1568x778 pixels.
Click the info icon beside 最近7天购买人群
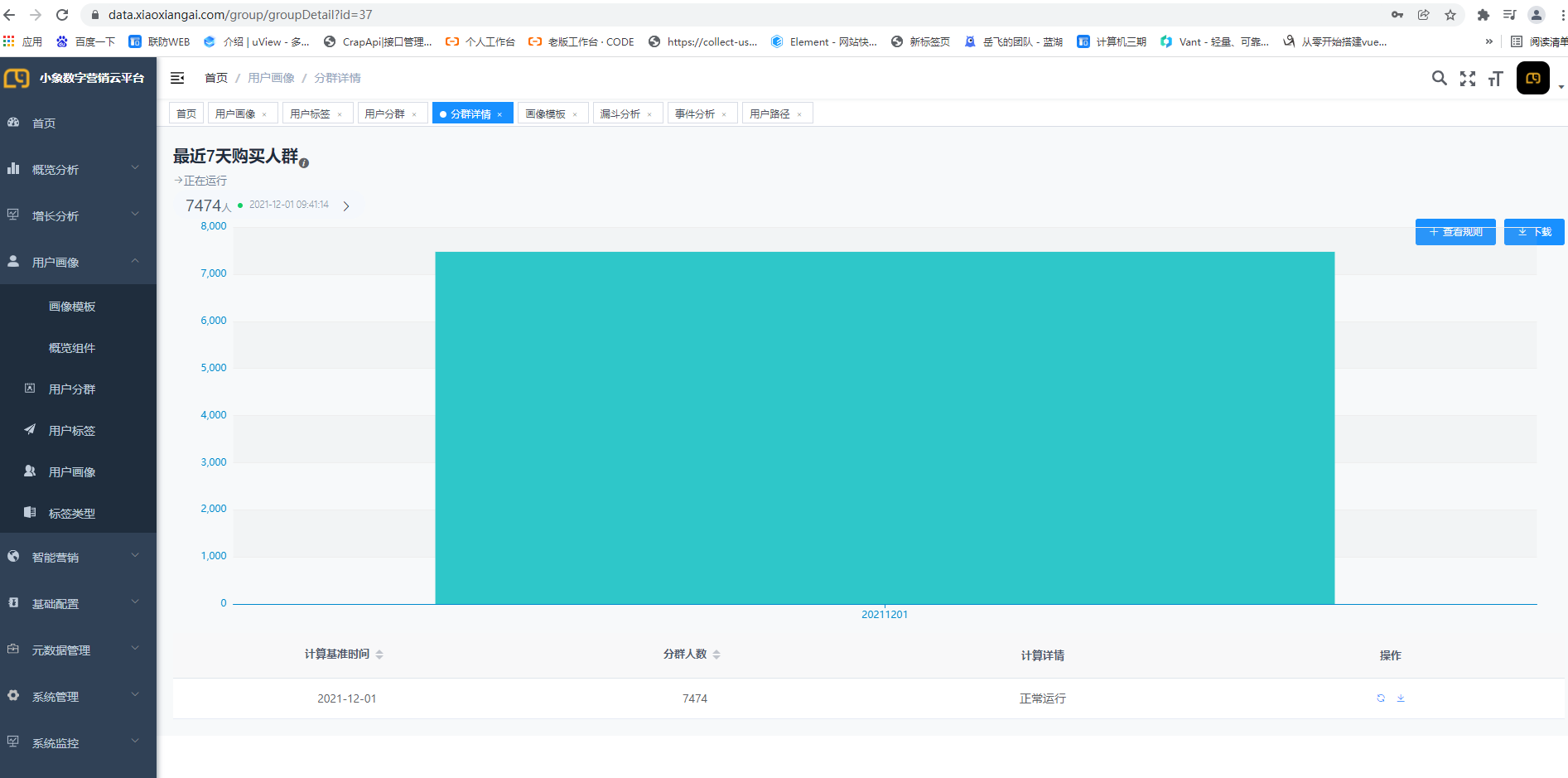(x=304, y=162)
